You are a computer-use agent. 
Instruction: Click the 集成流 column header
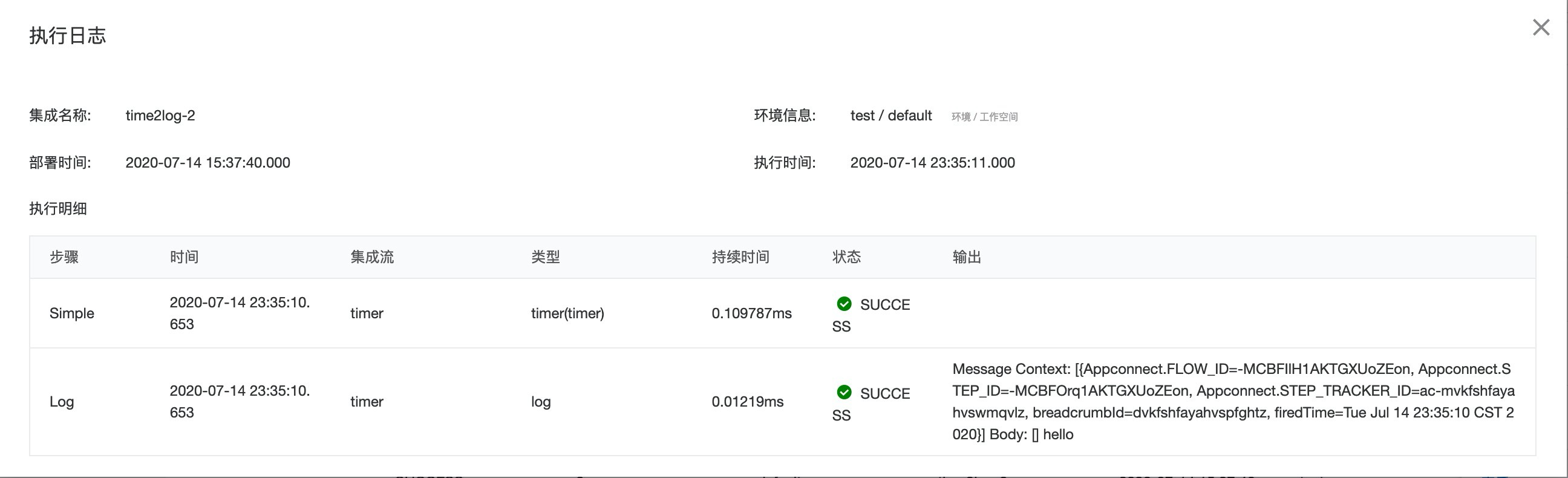(372, 257)
